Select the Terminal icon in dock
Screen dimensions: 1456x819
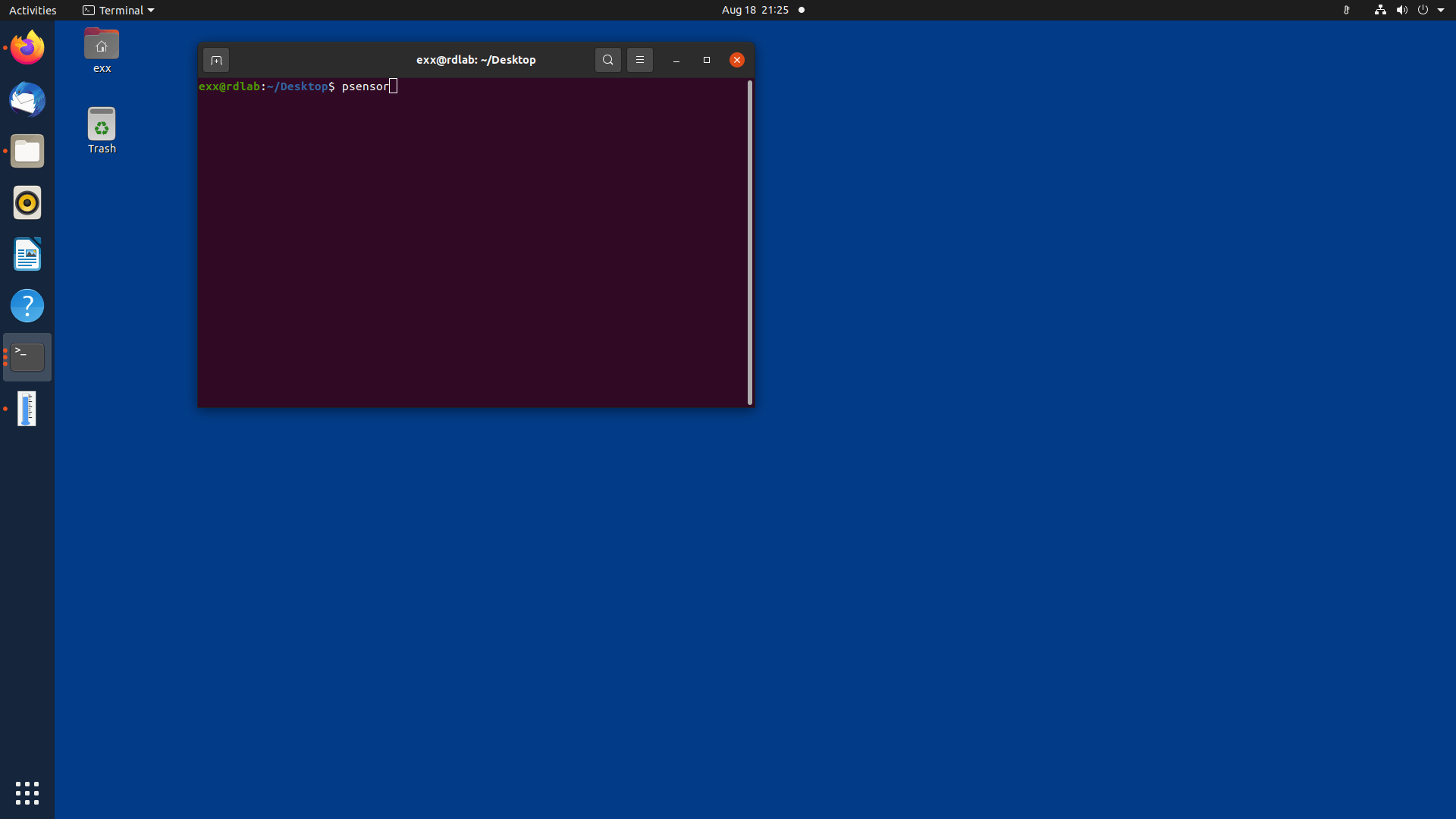(x=27, y=357)
